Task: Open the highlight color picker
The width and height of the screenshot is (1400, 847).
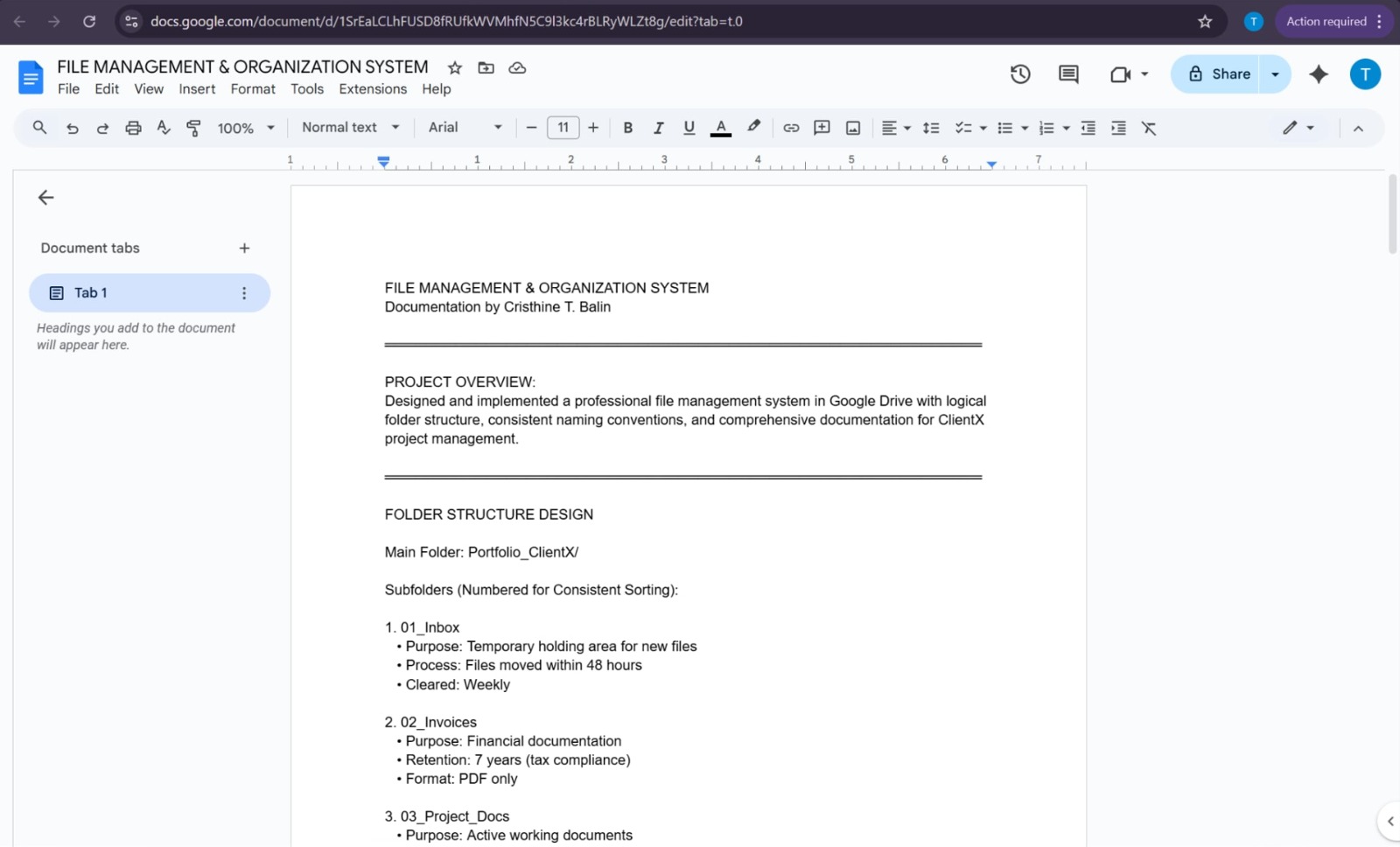Action: pos(753,128)
